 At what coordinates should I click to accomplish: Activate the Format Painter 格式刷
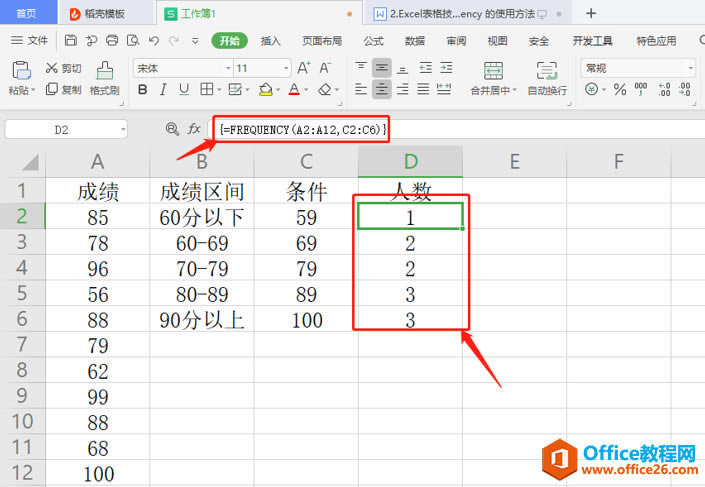[104, 79]
